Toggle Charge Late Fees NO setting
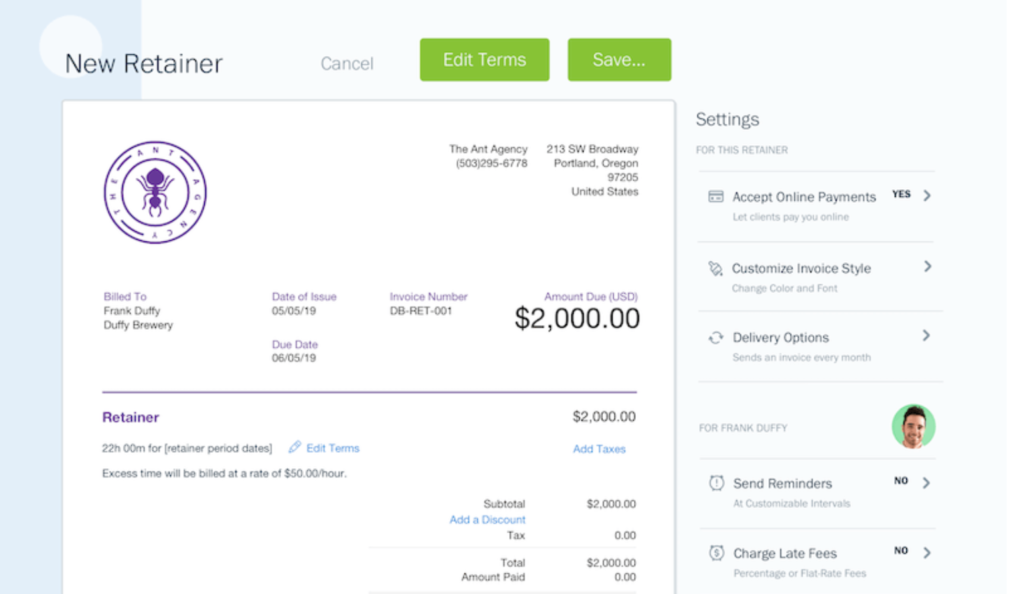Image resolution: width=1020 pixels, height=594 pixels. pyautogui.click(x=901, y=550)
